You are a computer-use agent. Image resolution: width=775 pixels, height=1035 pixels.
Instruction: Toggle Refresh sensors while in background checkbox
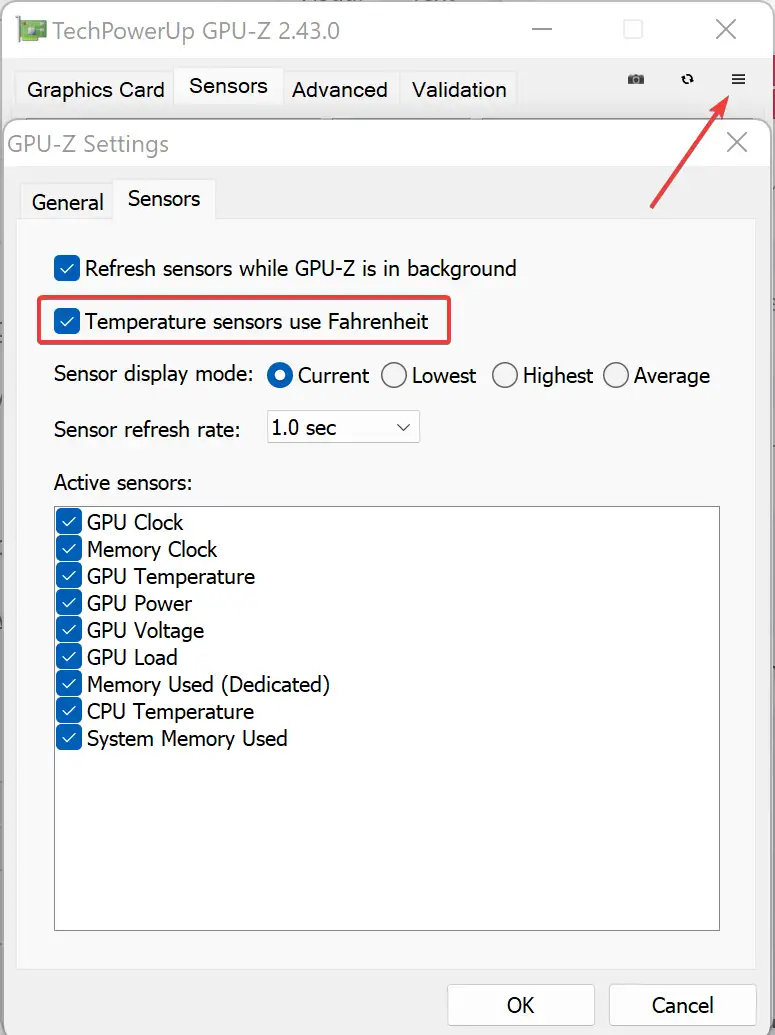coord(67,269)
